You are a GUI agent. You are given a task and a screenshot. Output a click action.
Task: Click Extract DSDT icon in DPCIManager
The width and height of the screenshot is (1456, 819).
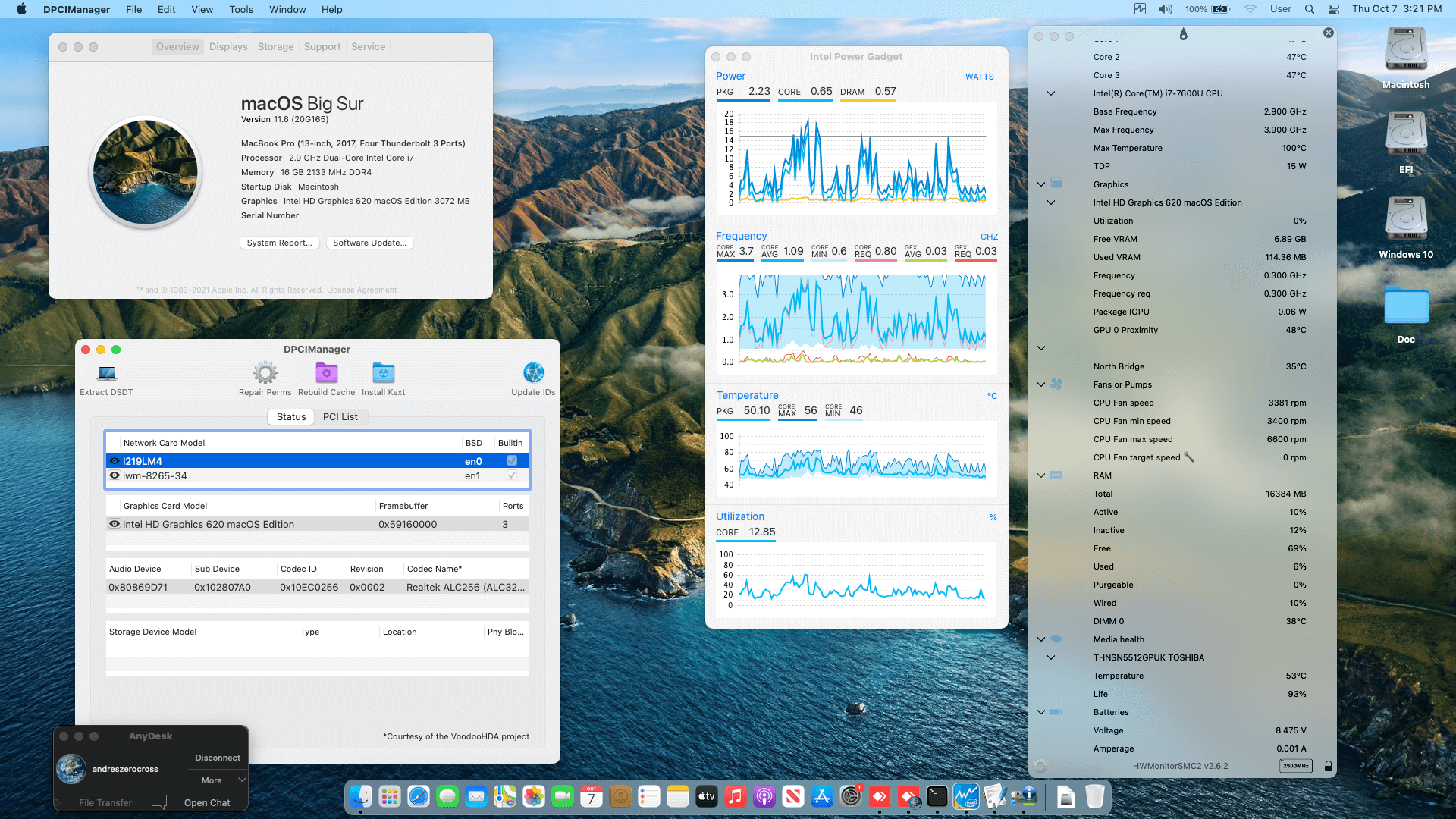click(107, 373)
